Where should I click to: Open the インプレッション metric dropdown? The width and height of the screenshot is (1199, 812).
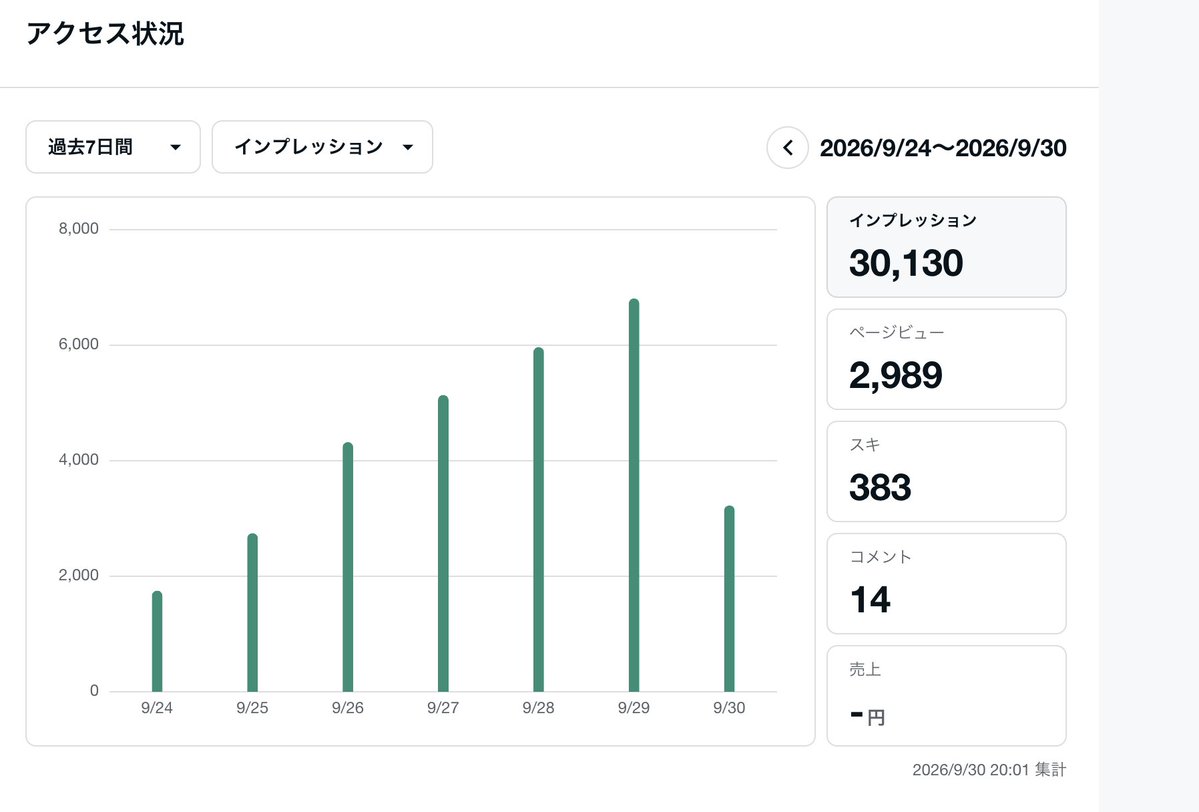click(322, 147)
